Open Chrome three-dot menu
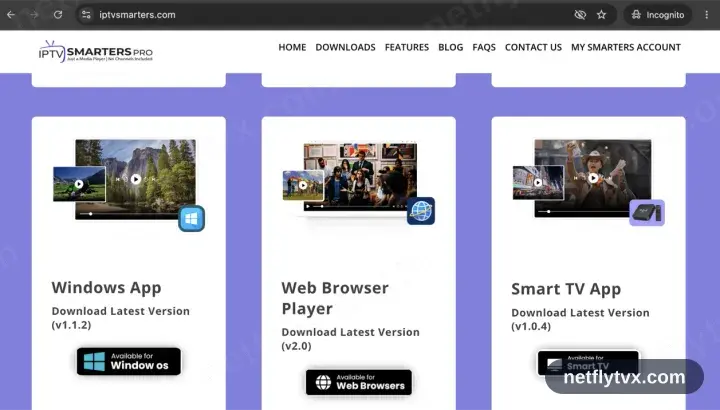The width and height of the screenshot is (720, 410). pyautogui.click(x=707, y=15)
